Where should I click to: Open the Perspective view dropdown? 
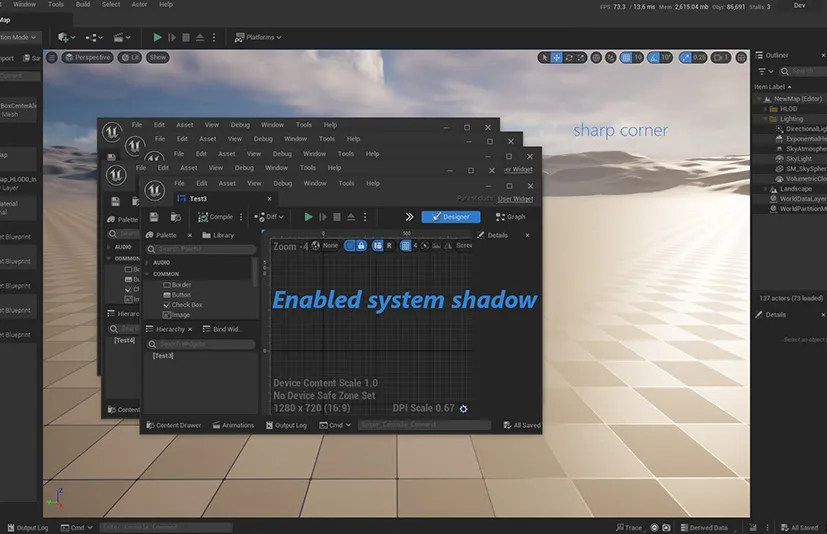click(88, 57)
